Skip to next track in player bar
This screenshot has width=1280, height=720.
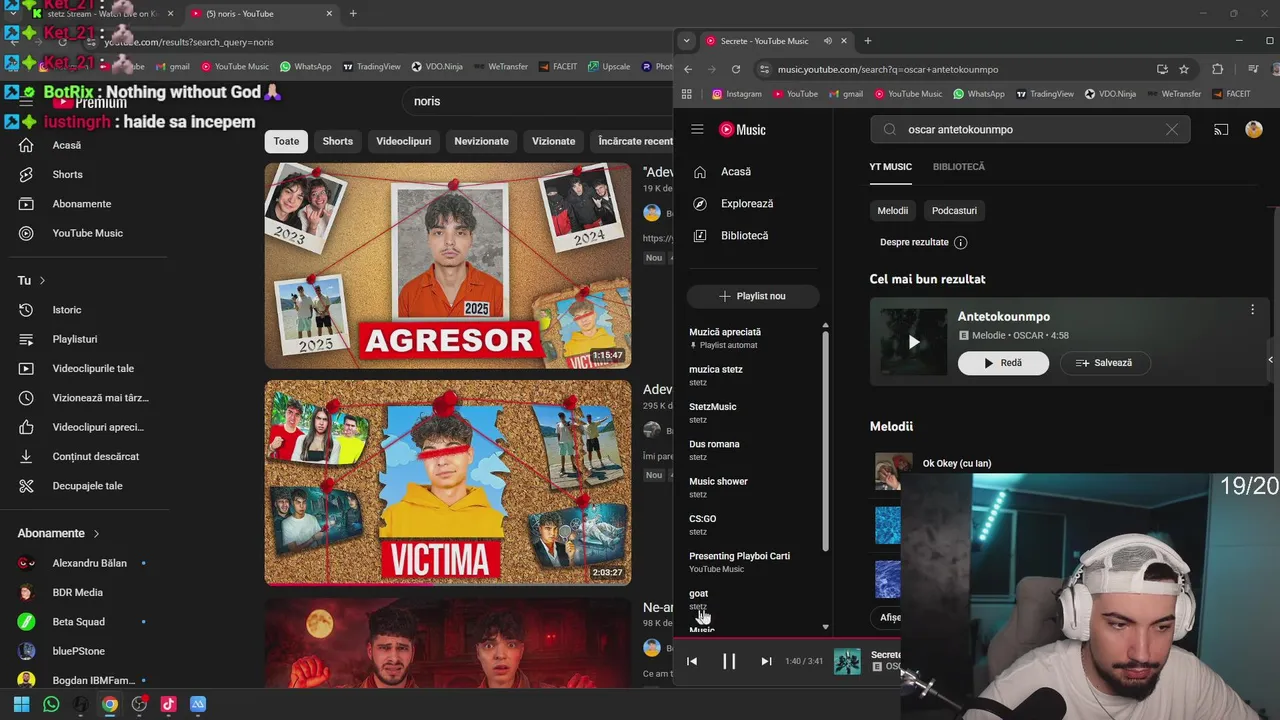(766, 661)
